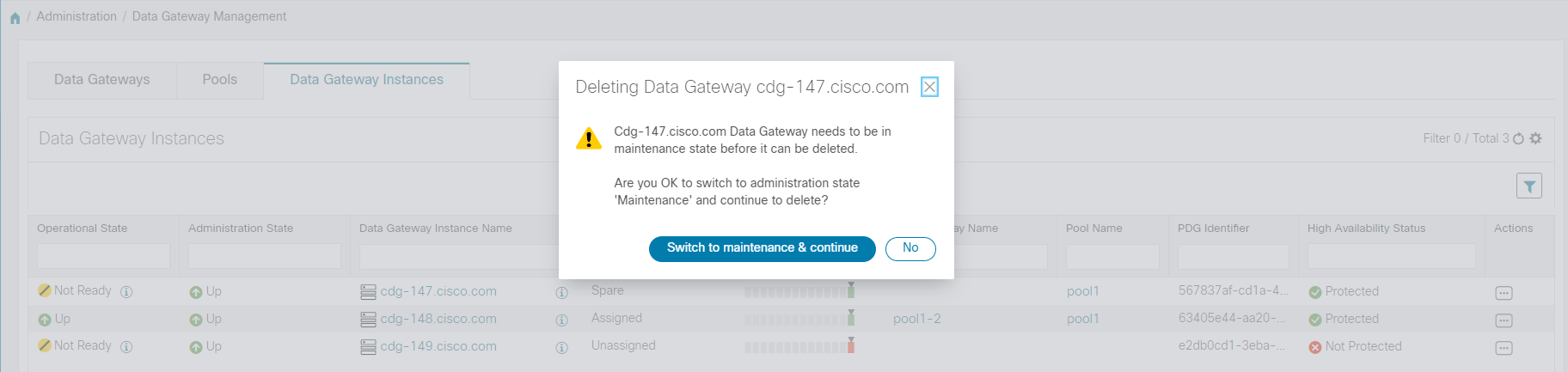
Task: Click Administration in the breadcrumb
Action: 77,16
